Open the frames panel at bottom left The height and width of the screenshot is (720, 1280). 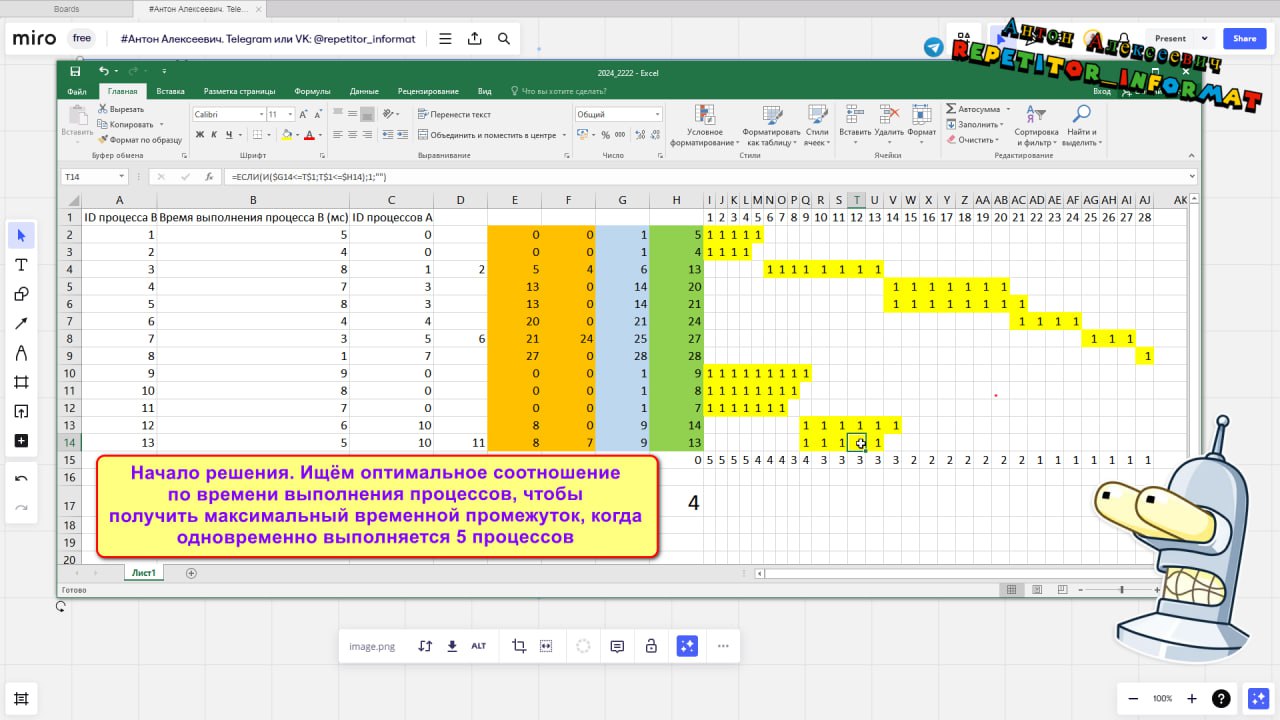21,698
